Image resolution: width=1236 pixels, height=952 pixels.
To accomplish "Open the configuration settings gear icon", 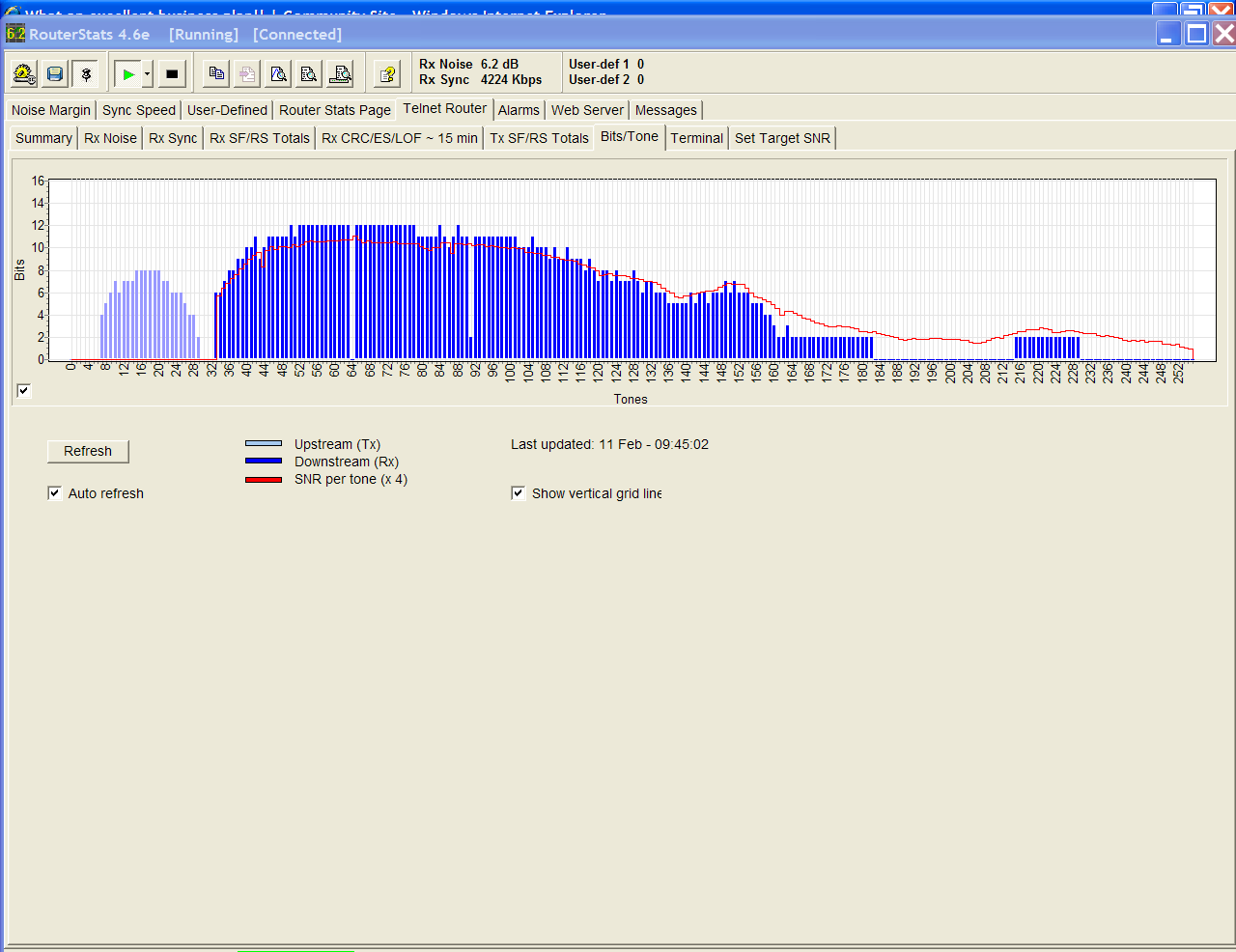I will tap(24, 74).
